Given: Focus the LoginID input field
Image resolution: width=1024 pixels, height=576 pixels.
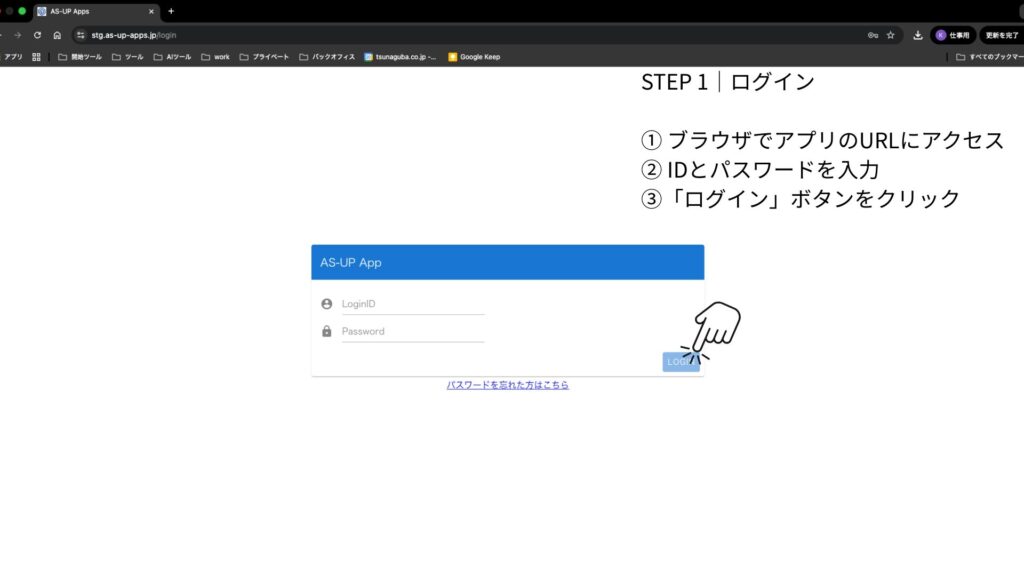Looking at the screenshot, I should click(x=412, y=304).
